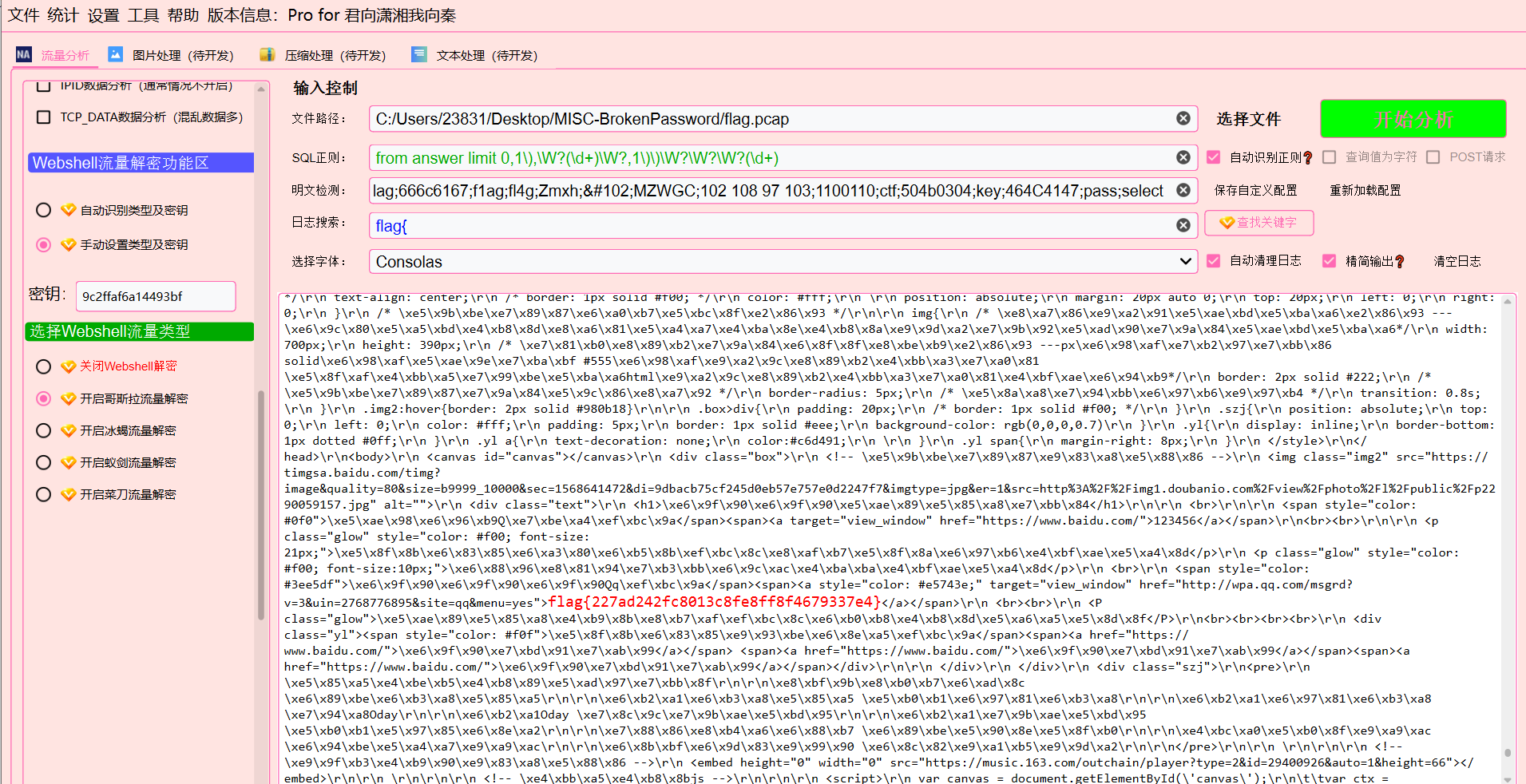This screenshot has height=784, width=1526.
Task: Click the diamond icon beside 手动设置类型及密钥
Action: (69, 244)
